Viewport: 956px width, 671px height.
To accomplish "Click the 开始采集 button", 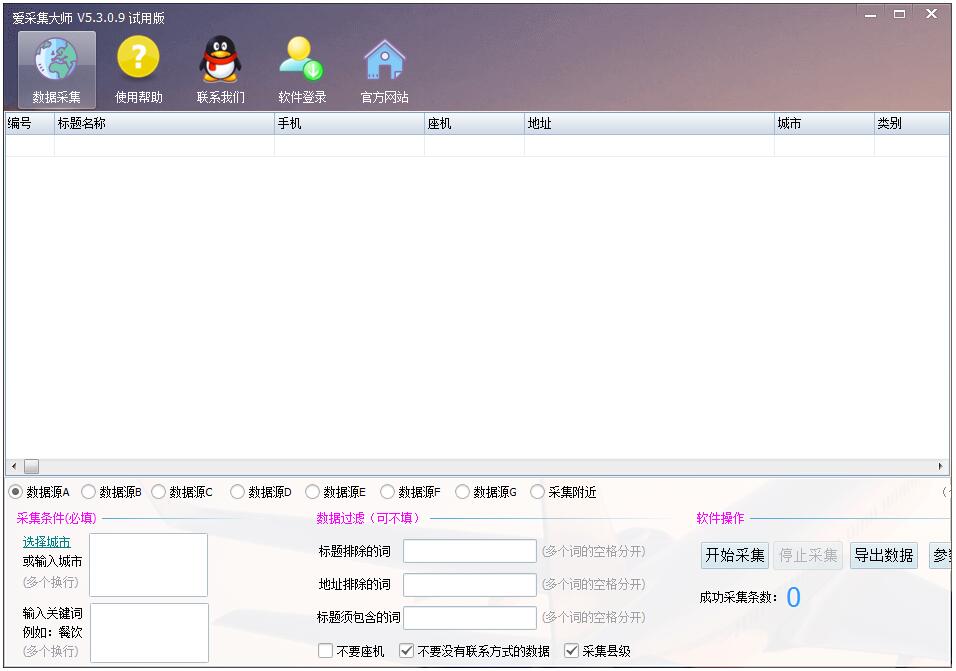I will (x=734, y=555).
